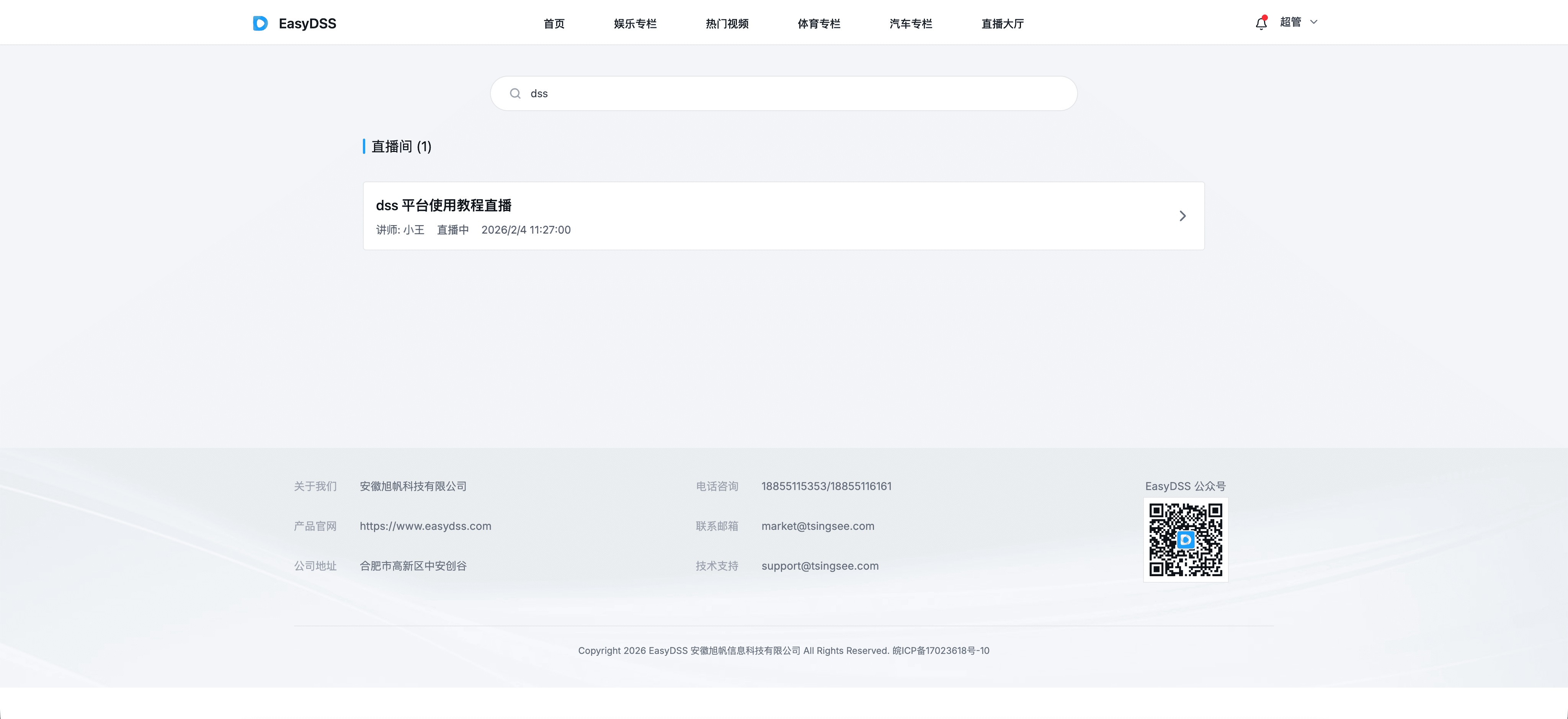Click the company name 安徽旭帆科技有限公司
The height and width of the screenshot is (719, 1568).
(413, 487)
